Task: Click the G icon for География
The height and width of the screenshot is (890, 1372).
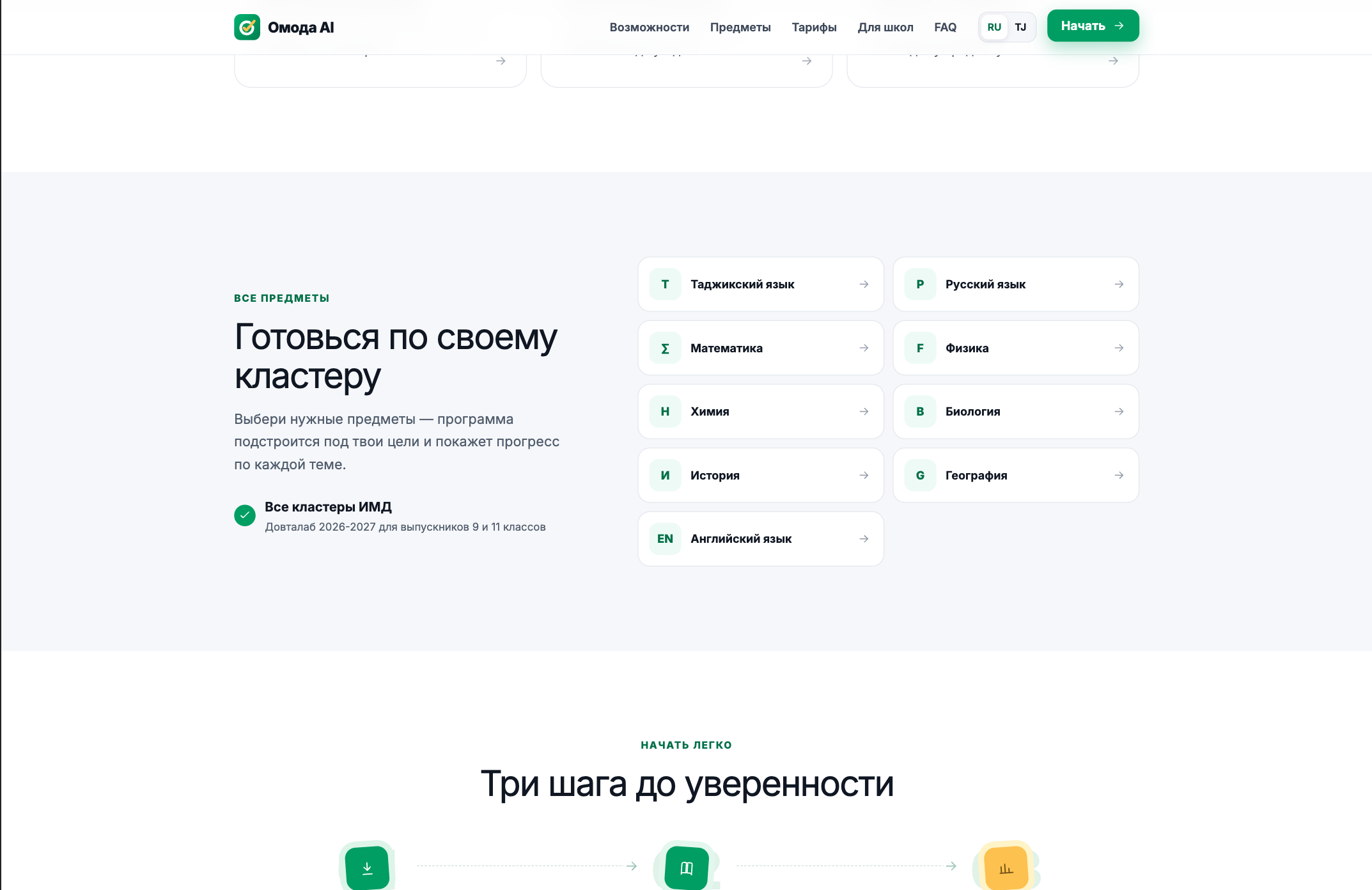Action: click(920, 475)
